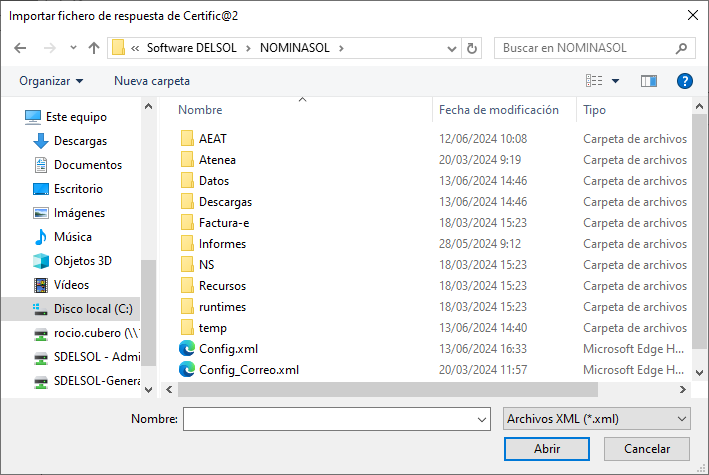Open help with the question mark icon
Viewport: 709px width, 475px height.
[685, 81]
